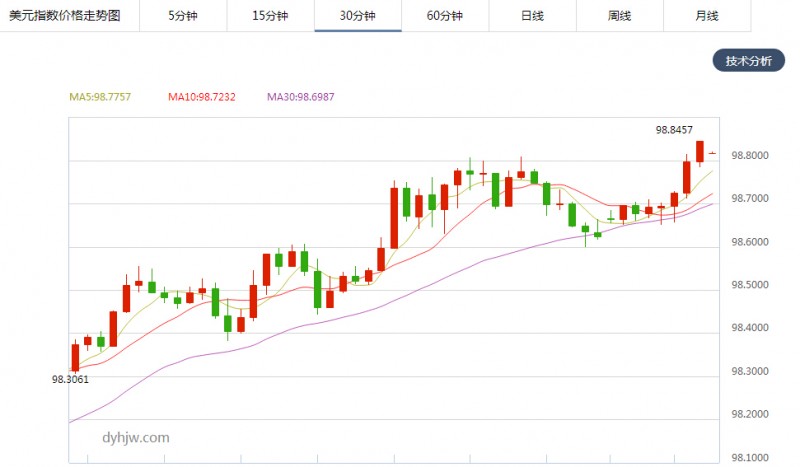Click the 98.8000 axis value
Screen dimensions: 800x467
(x=749, y=156)
